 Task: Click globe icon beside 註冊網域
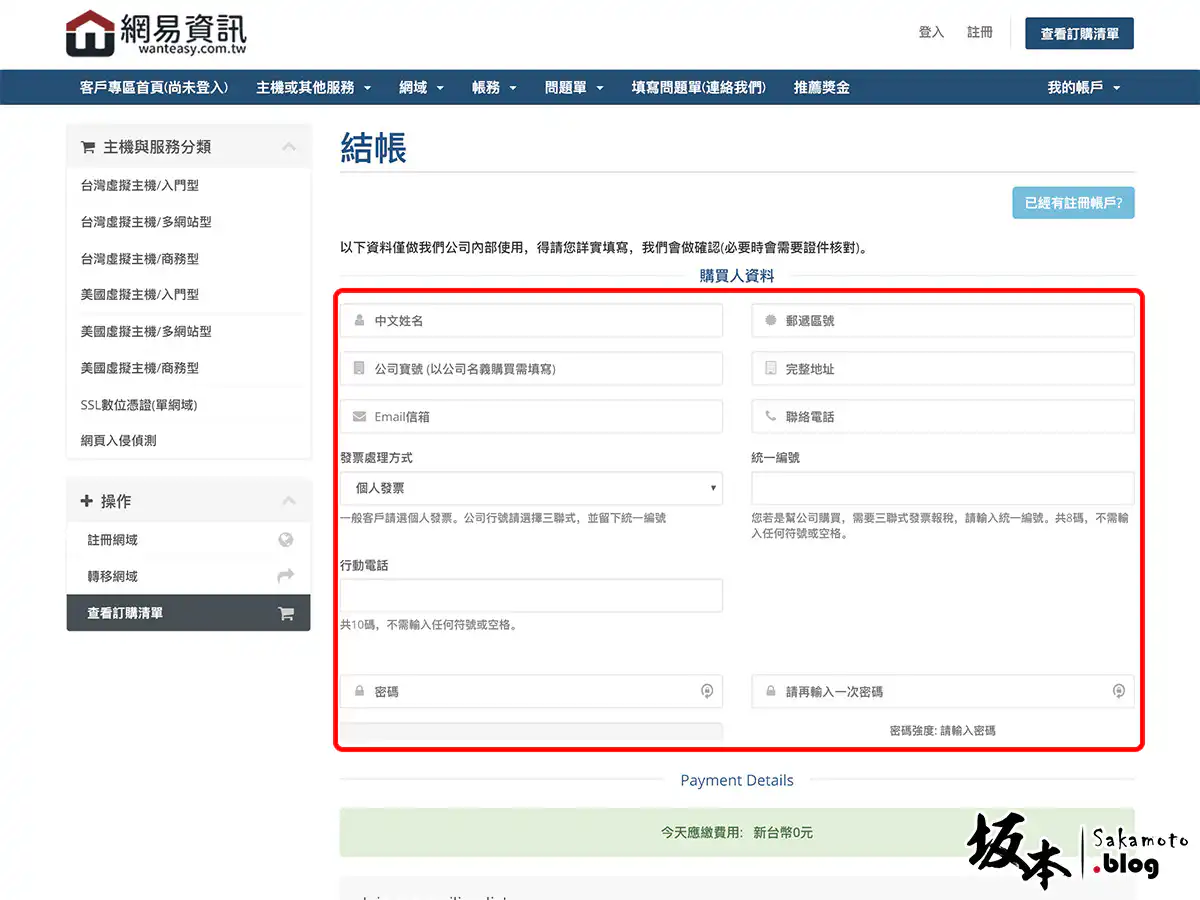pos(286,540)
